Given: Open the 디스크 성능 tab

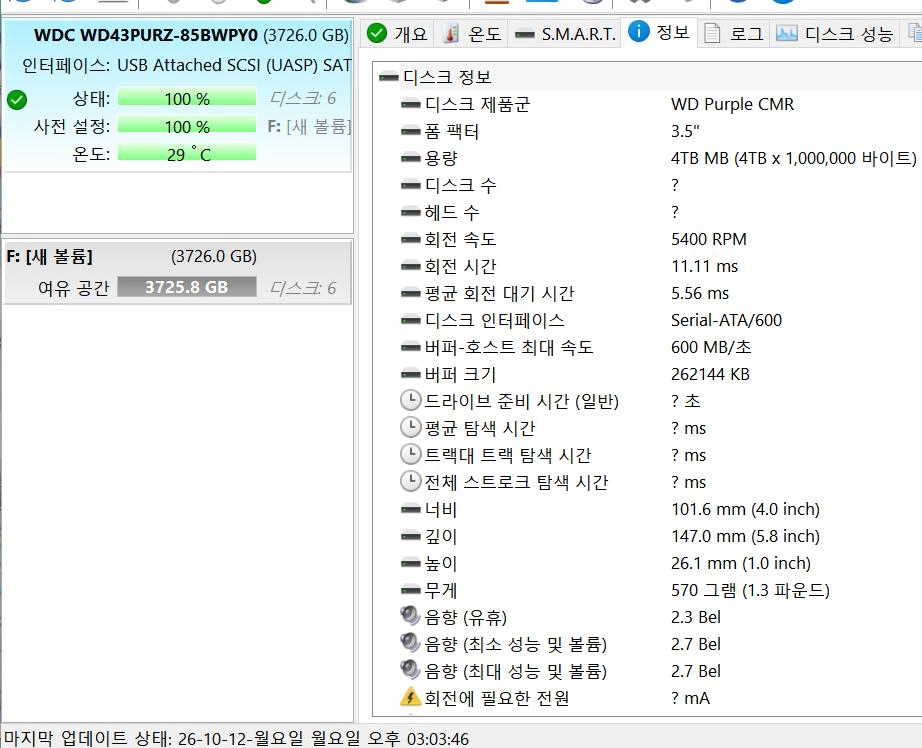Looking at the screenshot, I should point(834,34).
